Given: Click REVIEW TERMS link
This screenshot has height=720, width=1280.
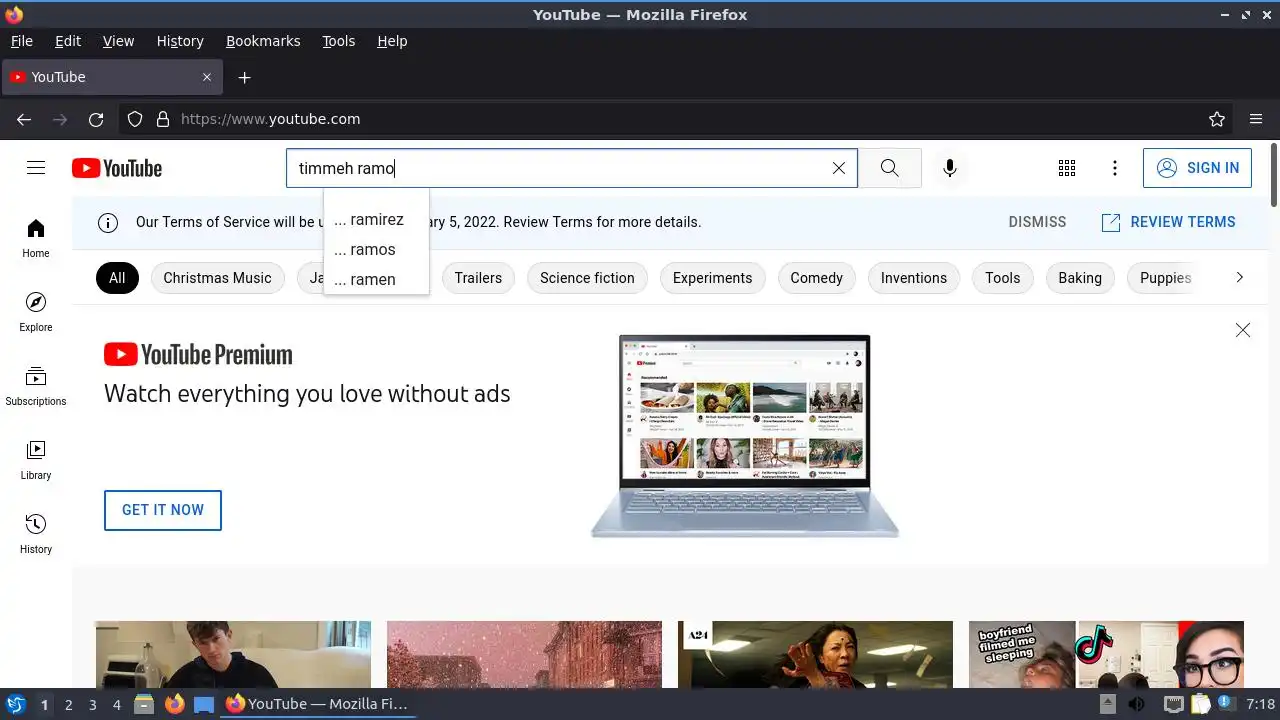Looking at the screenshot, I should [1168, 222].
